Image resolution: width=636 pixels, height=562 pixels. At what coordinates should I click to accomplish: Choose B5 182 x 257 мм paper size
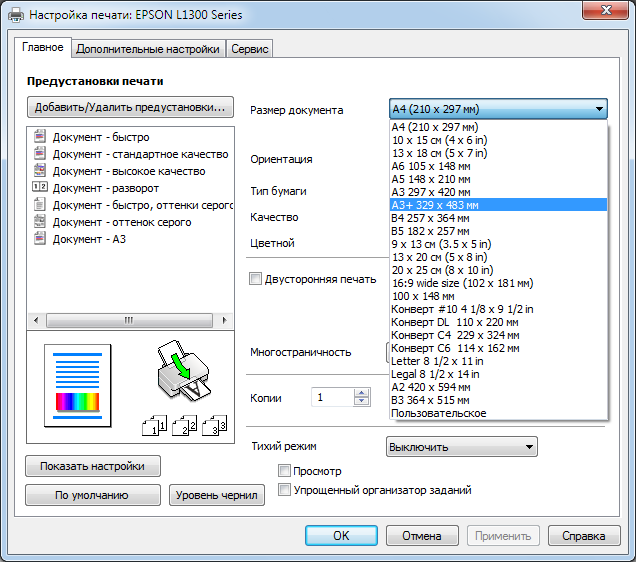tap(498, 231)
